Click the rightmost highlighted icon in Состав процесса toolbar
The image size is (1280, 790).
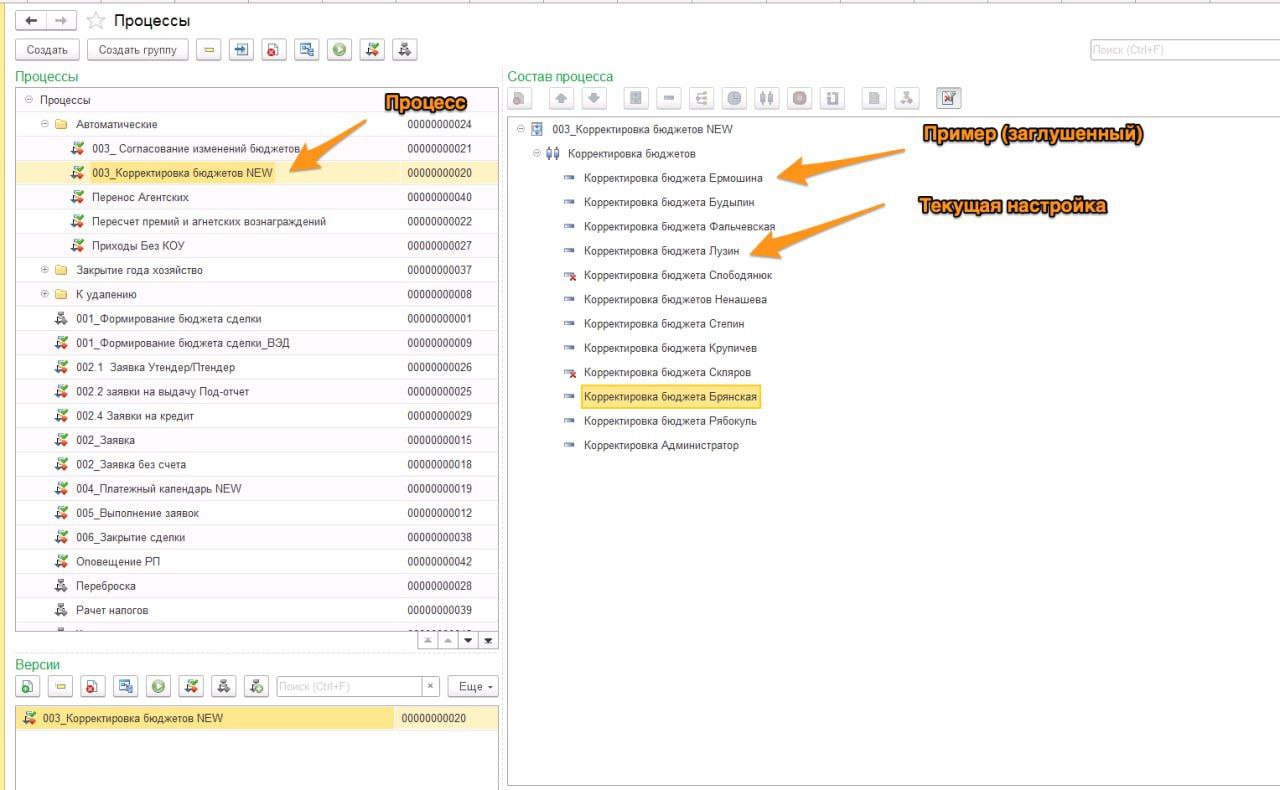pyautogui.click(x=948, y=98)
